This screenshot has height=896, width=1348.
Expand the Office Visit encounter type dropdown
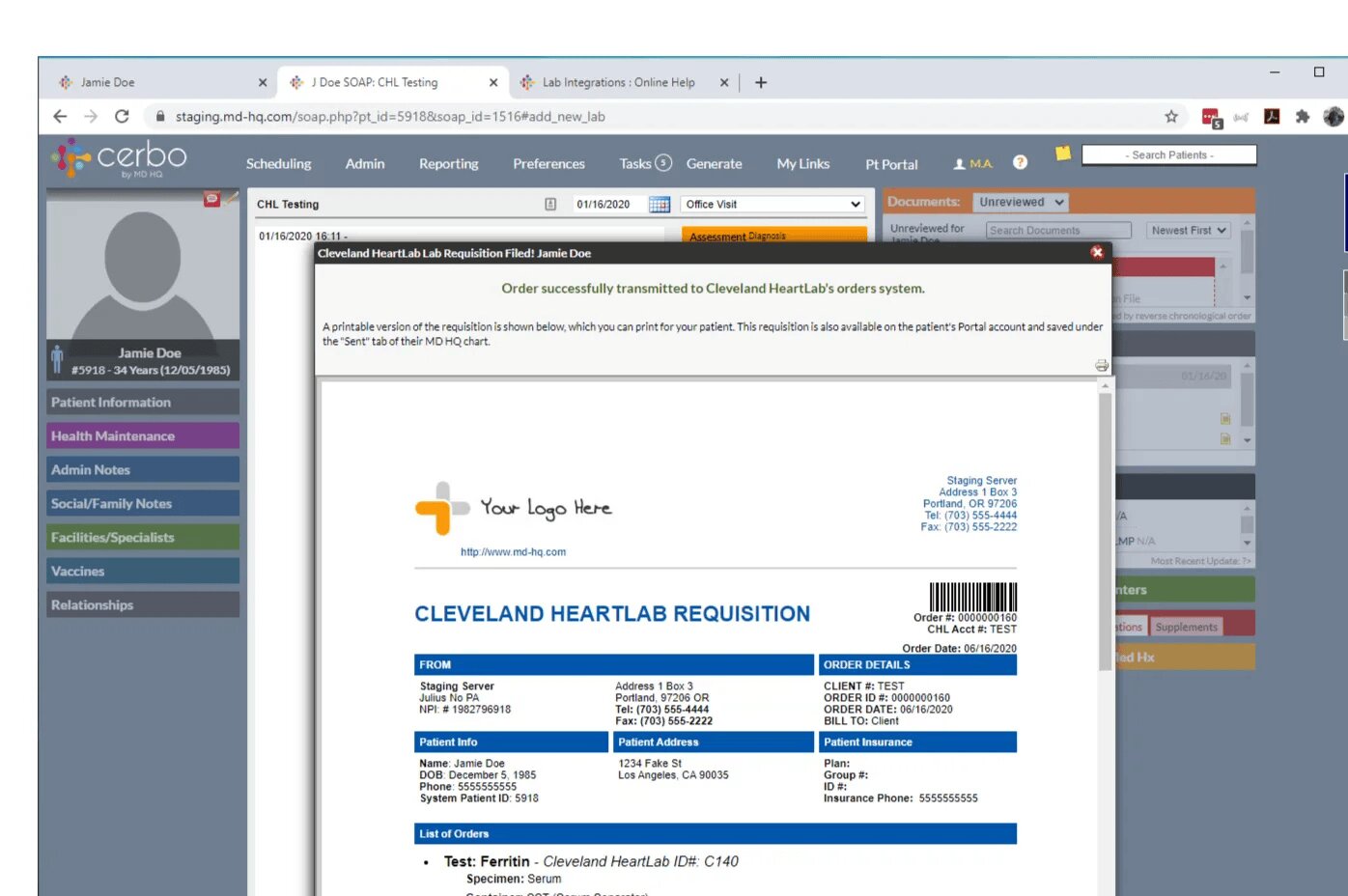pos(772,205)
